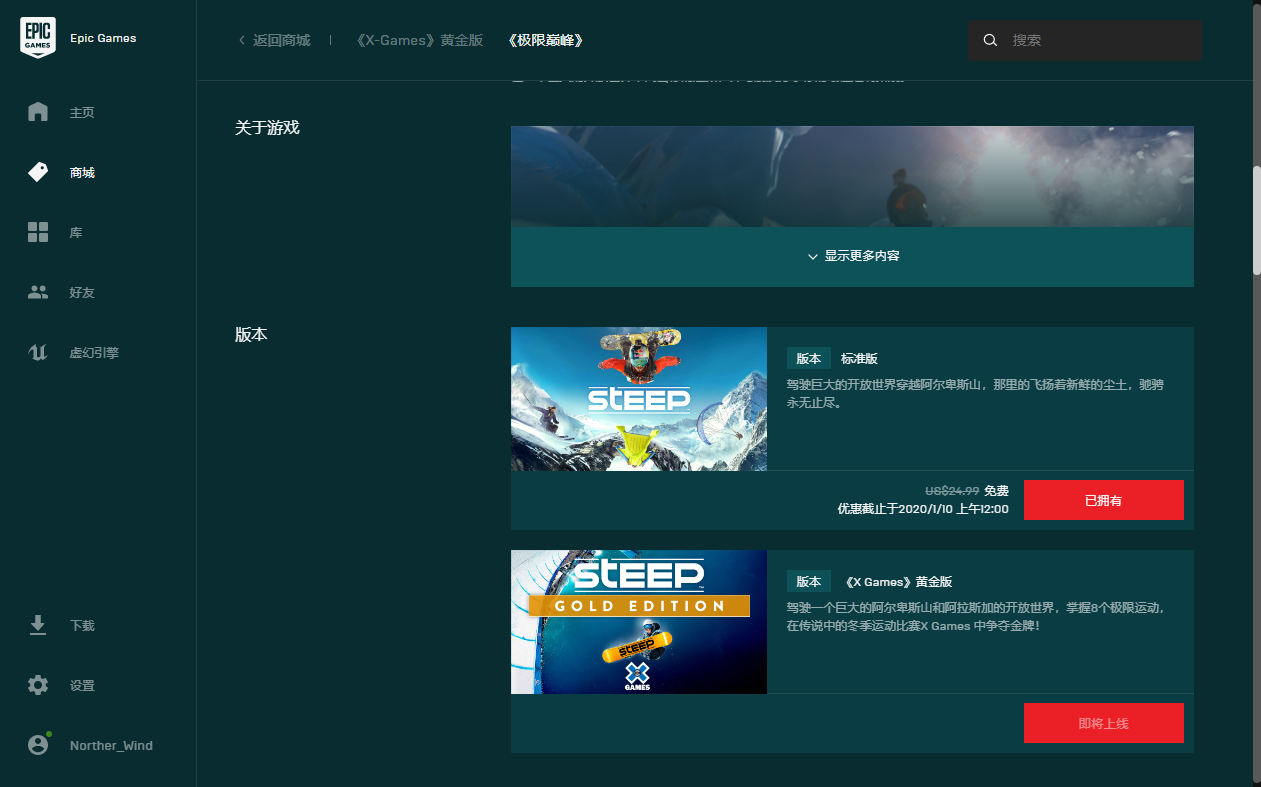Click the 免费 price label

point(997,491)
